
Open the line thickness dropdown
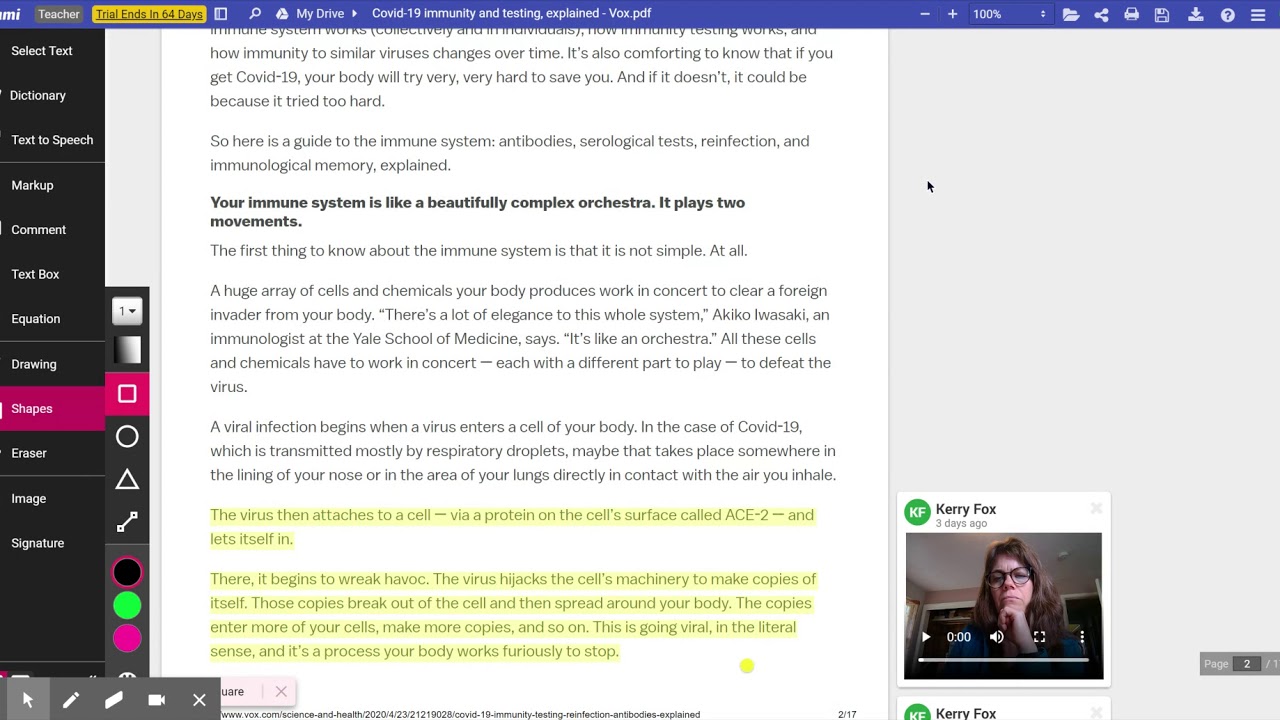[127, 311]
